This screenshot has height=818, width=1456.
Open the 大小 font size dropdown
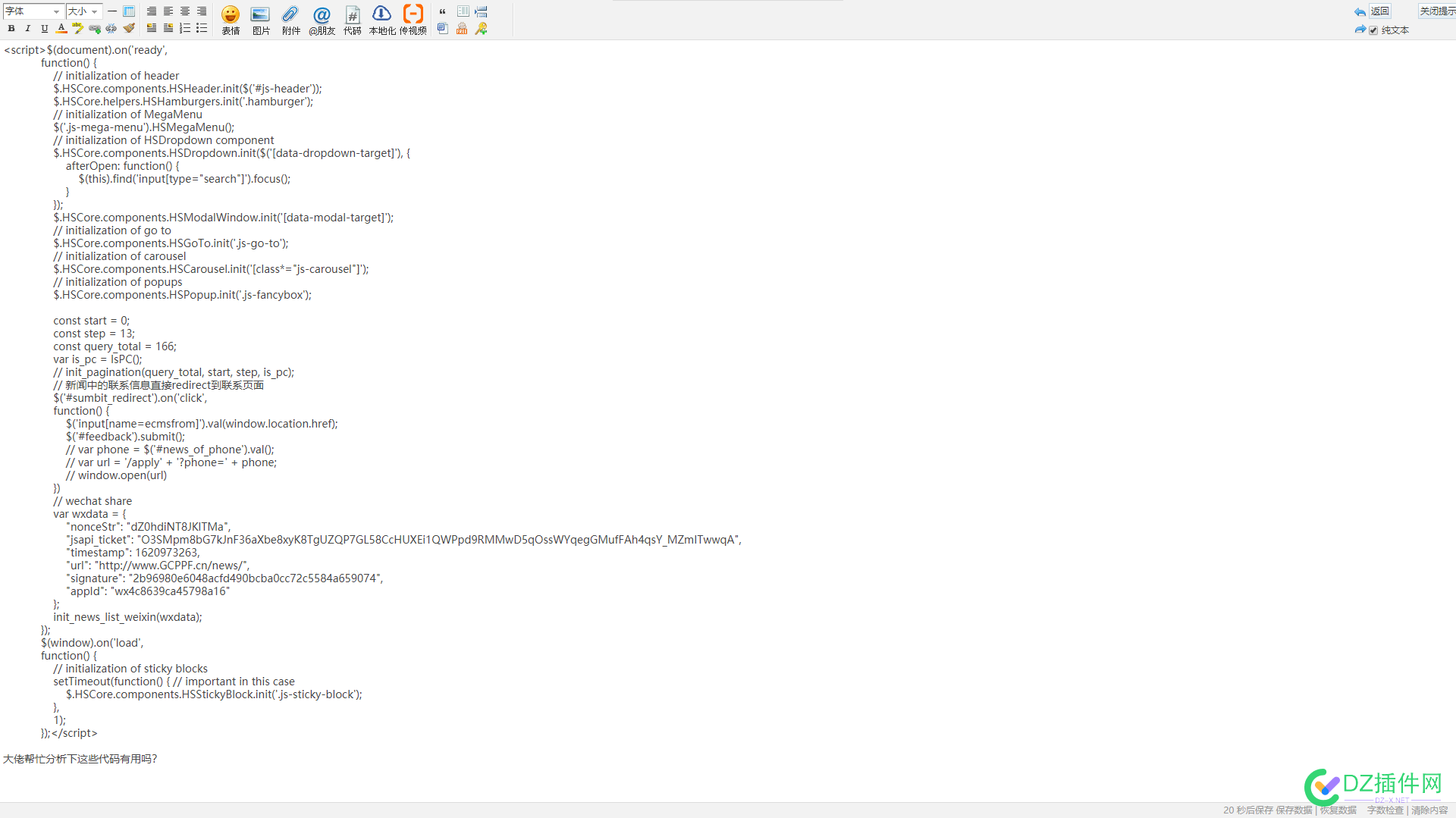pyautogui.click(x=83, y=11)
